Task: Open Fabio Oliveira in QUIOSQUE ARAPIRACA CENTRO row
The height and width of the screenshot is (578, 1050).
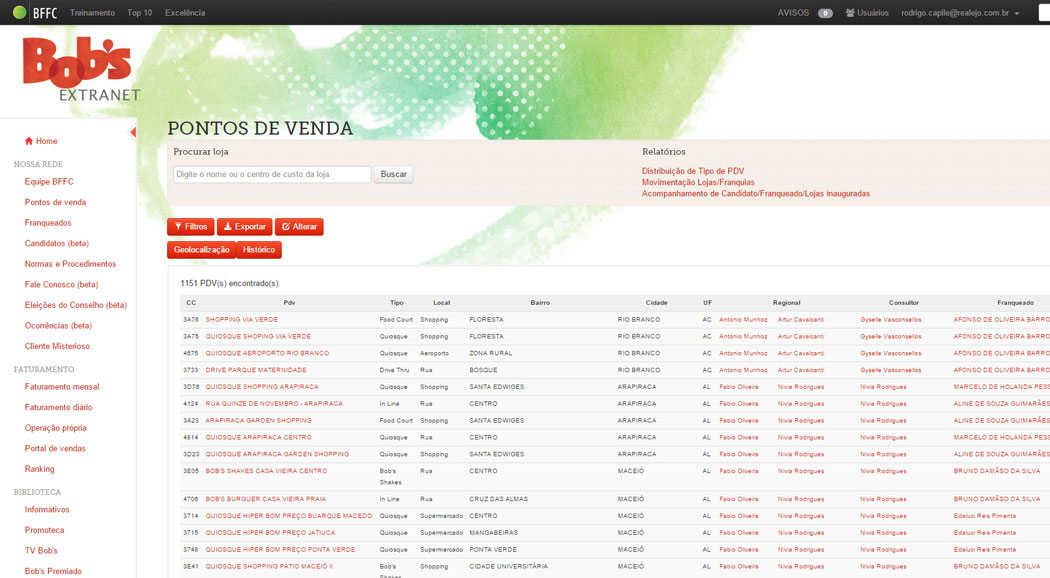Action: pyautogui.click(x=739, y=437)
